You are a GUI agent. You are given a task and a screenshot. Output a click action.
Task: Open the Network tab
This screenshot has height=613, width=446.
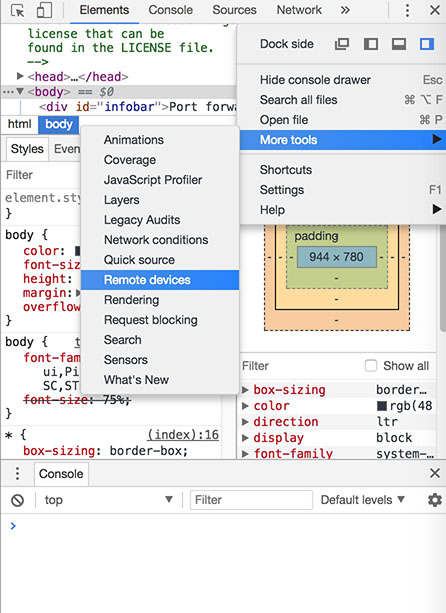(x=299, y=10)
